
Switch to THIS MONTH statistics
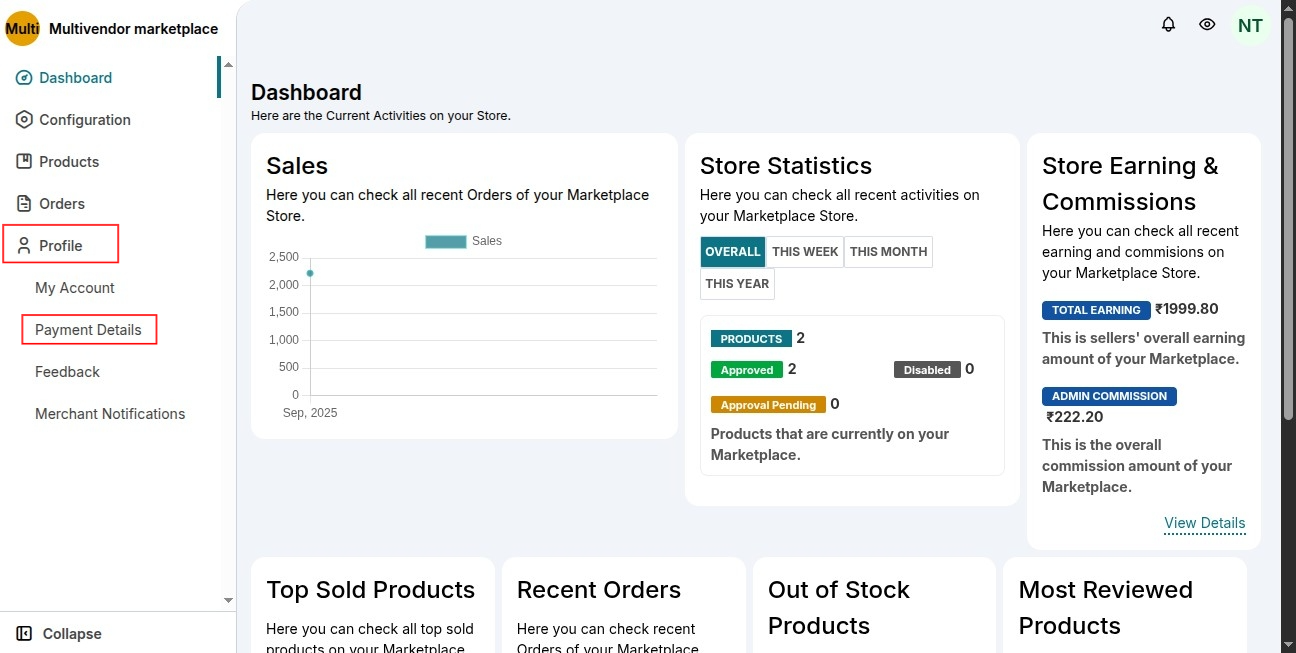tap(888, 252)
